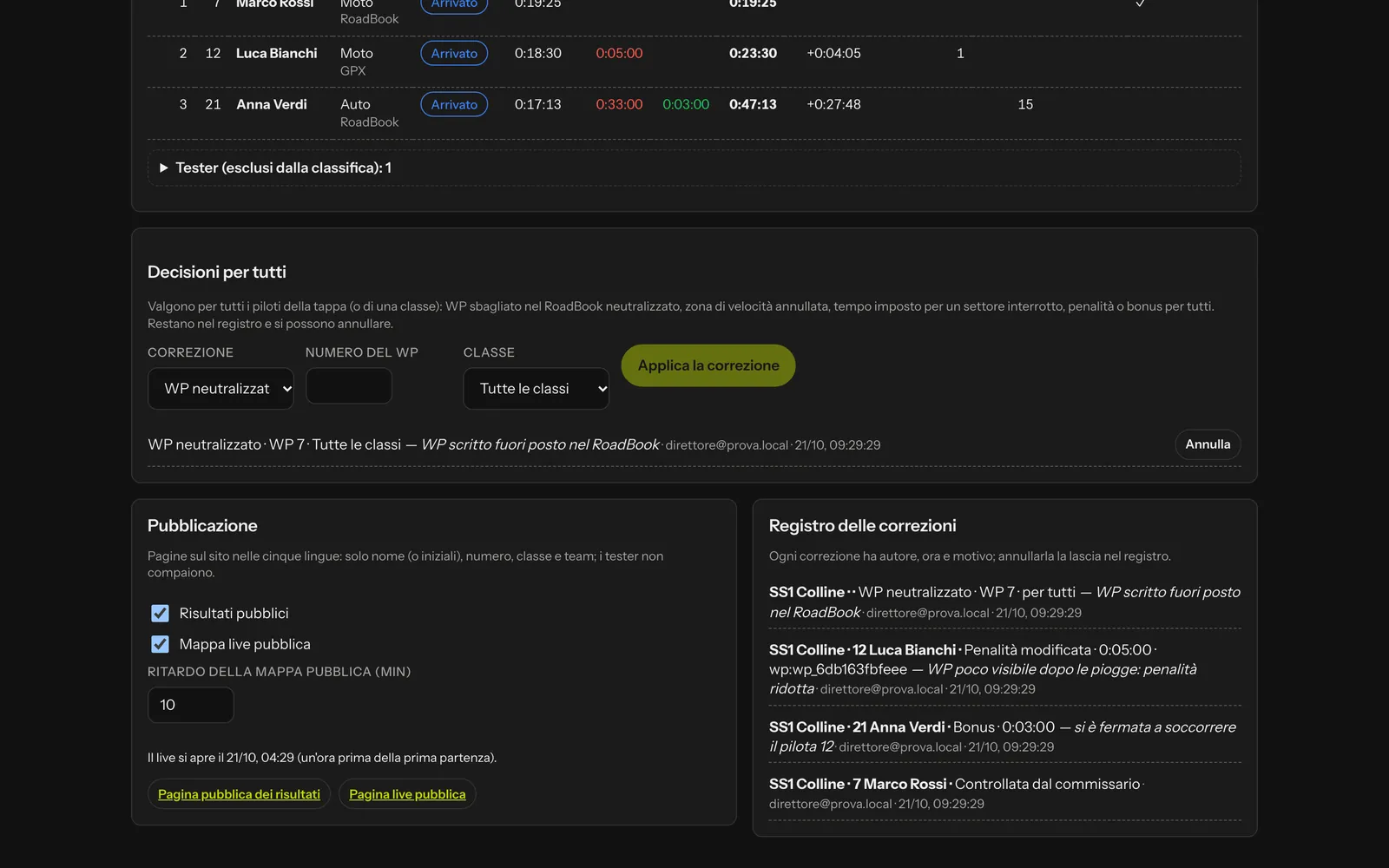Click the Arrivato badge for Luca Bianchi
Screen dimensions: 1389x868
pos(454,53)
